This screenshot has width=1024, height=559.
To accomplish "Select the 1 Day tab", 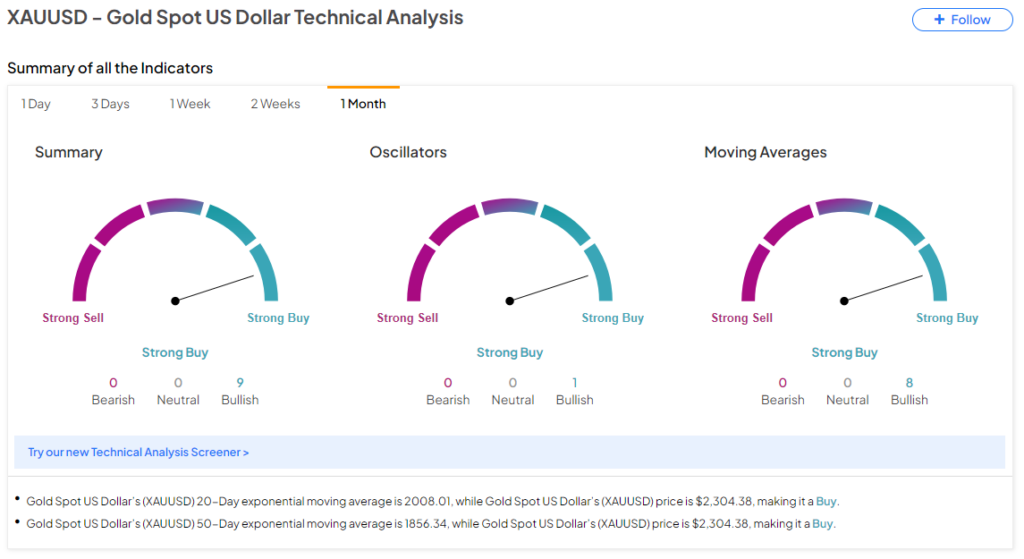I will 36,104.
